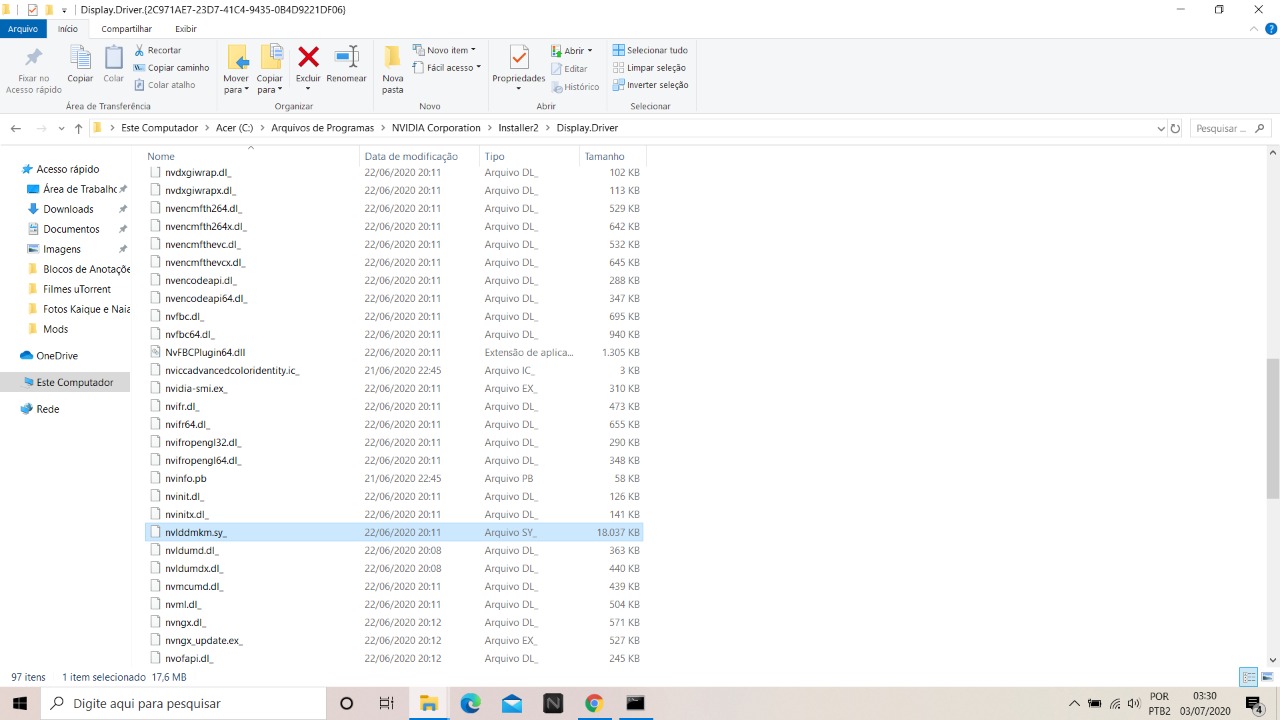Open the recent locations dropdown arrow

[x=61, y=128]
